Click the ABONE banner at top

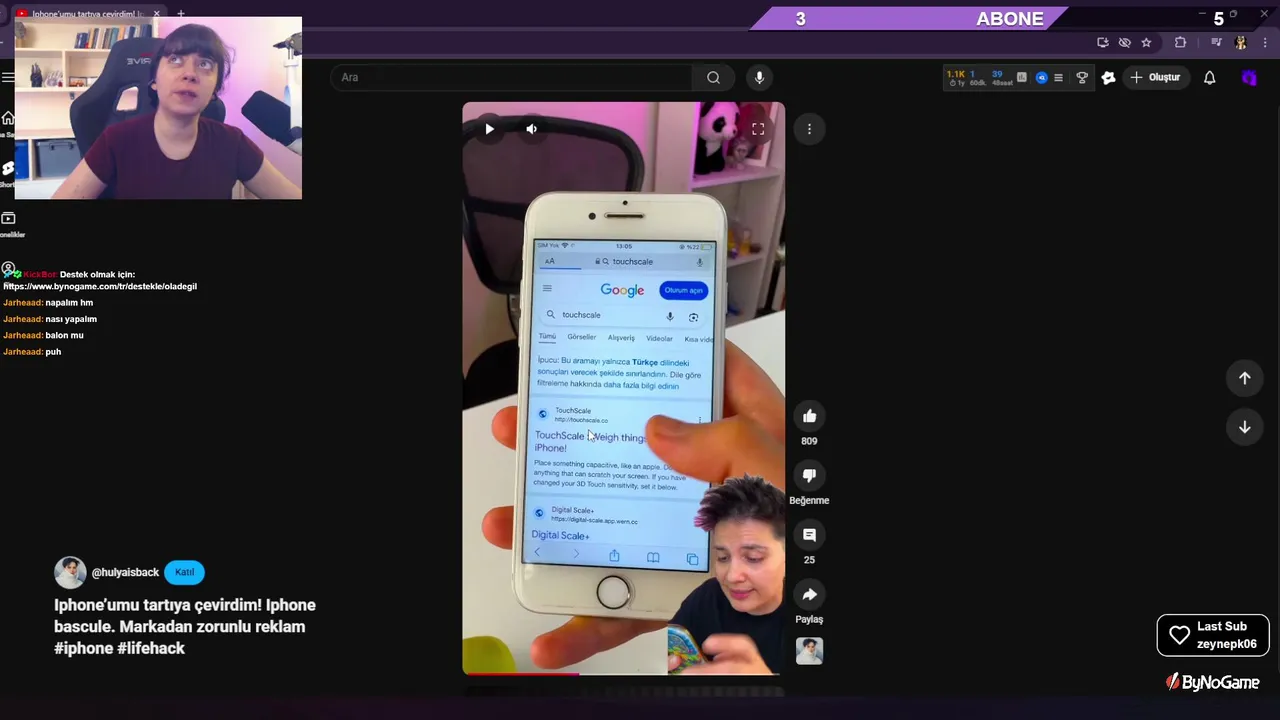click(1009, 18)
